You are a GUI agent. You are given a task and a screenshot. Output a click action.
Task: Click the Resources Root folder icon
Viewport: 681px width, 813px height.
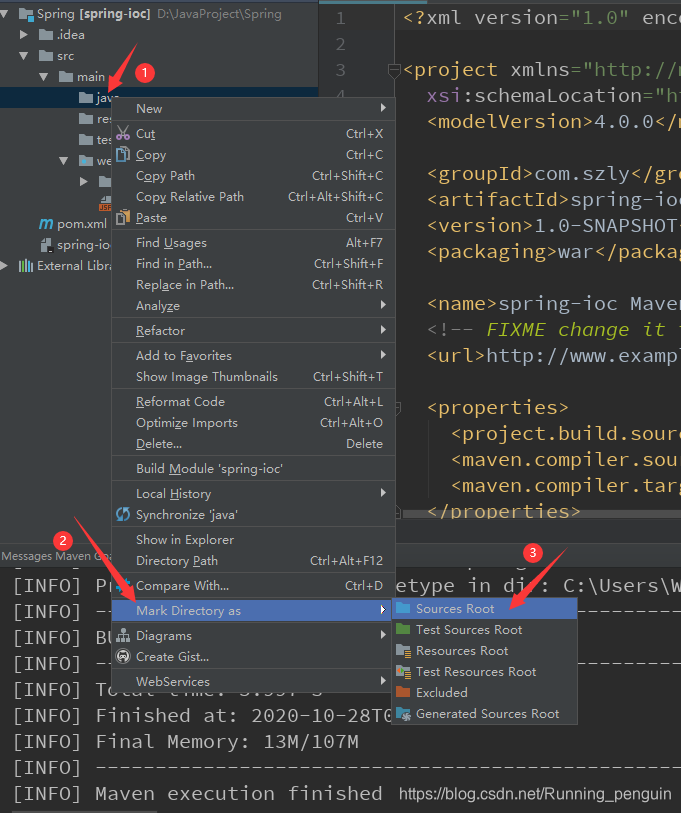(403, 650)
